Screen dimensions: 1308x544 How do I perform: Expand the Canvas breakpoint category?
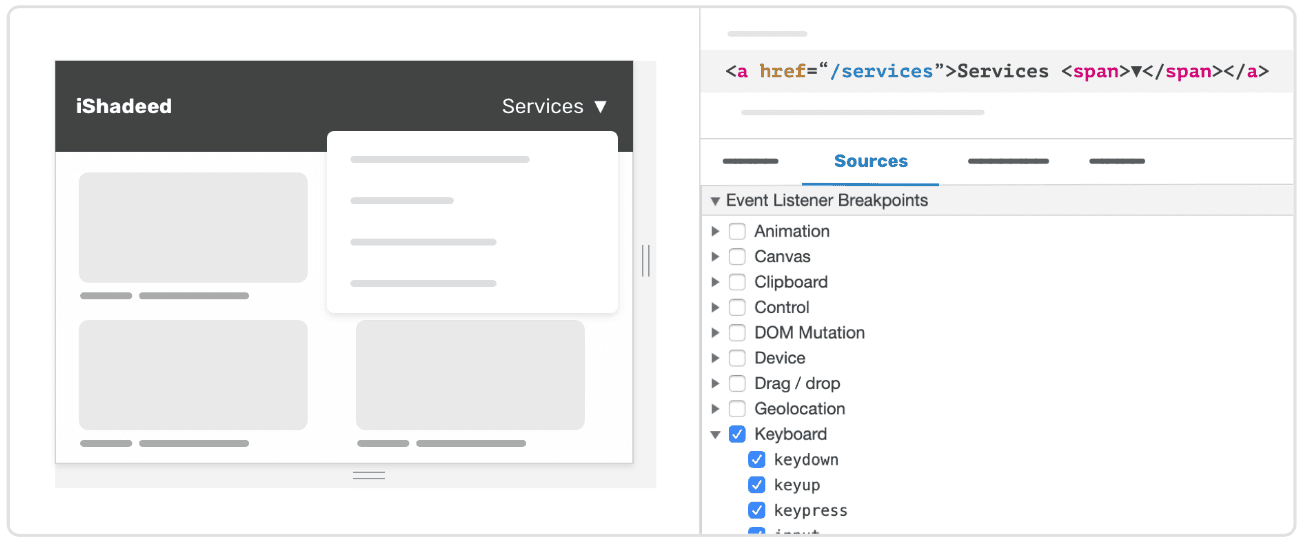click(715, 257)
